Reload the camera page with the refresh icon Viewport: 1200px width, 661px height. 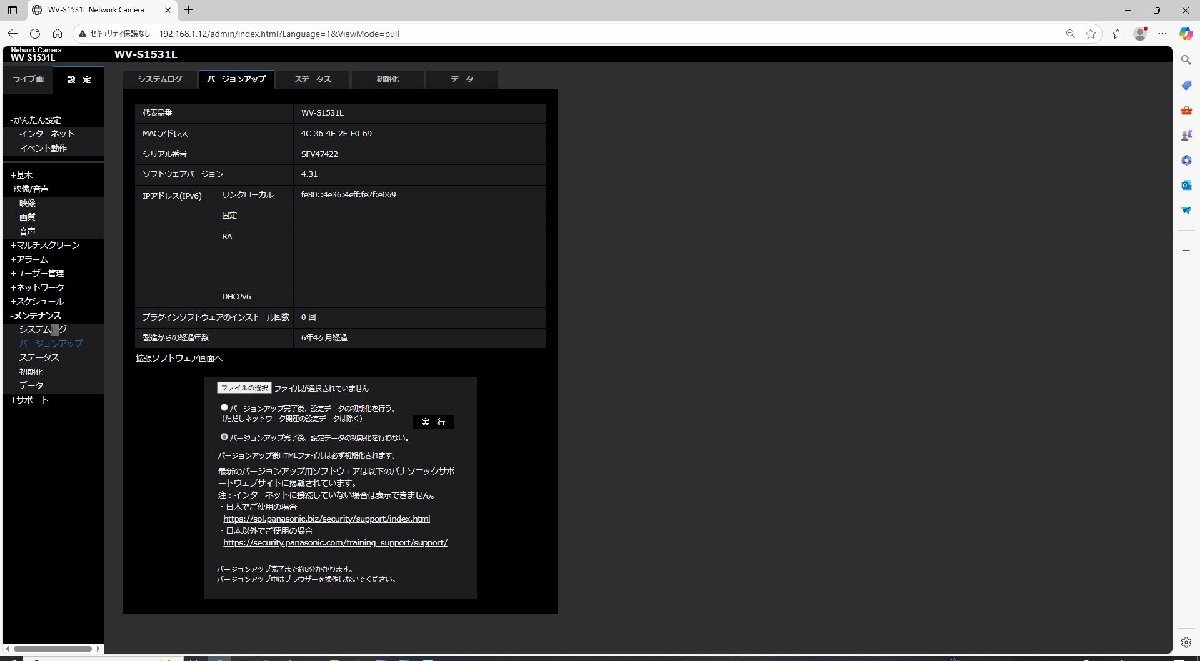pos(35,33)
